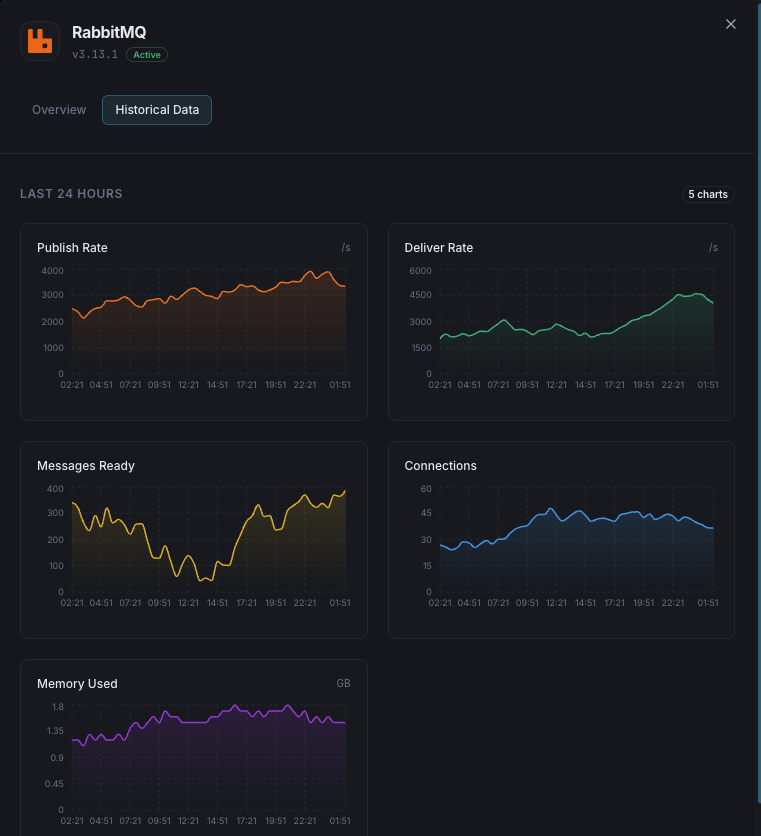Image resolution: width=761 pixels, height=836 pixels.
Task: Click the 02:21 timestamp under Publish Rate
Action: pos(71,384)
